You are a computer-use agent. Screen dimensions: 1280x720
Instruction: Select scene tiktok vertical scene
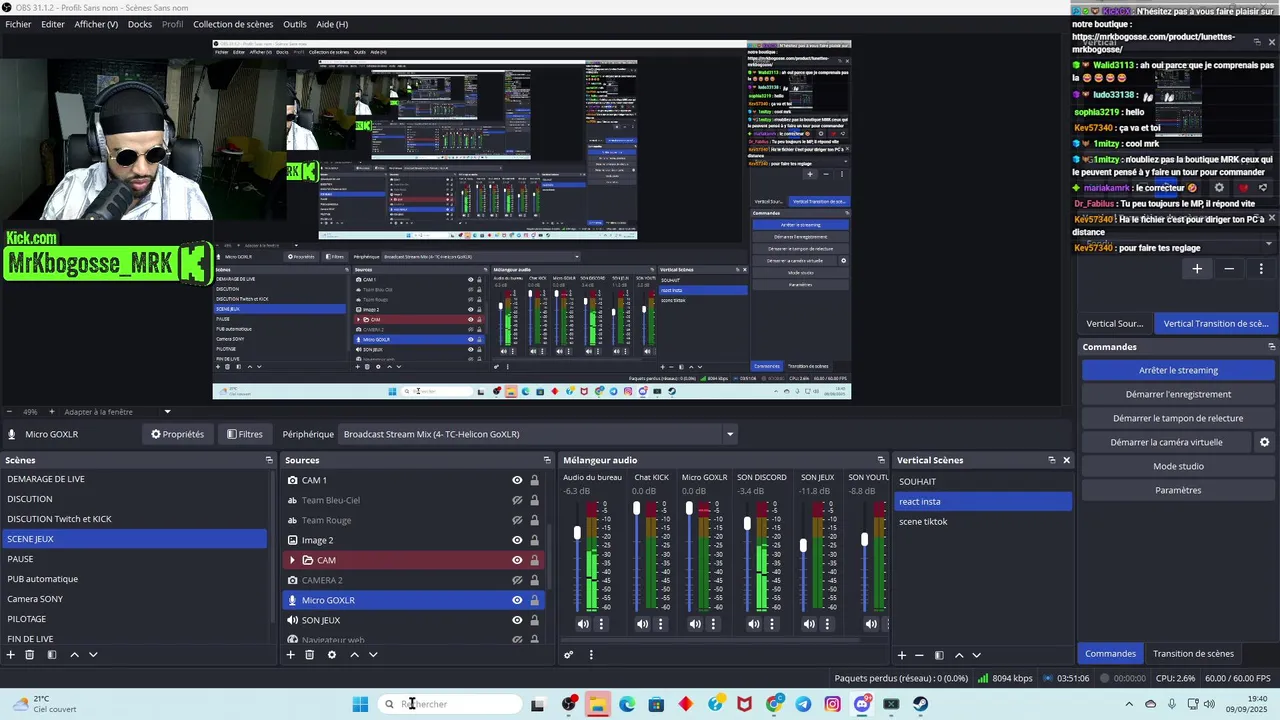click(x=982, y=521)
